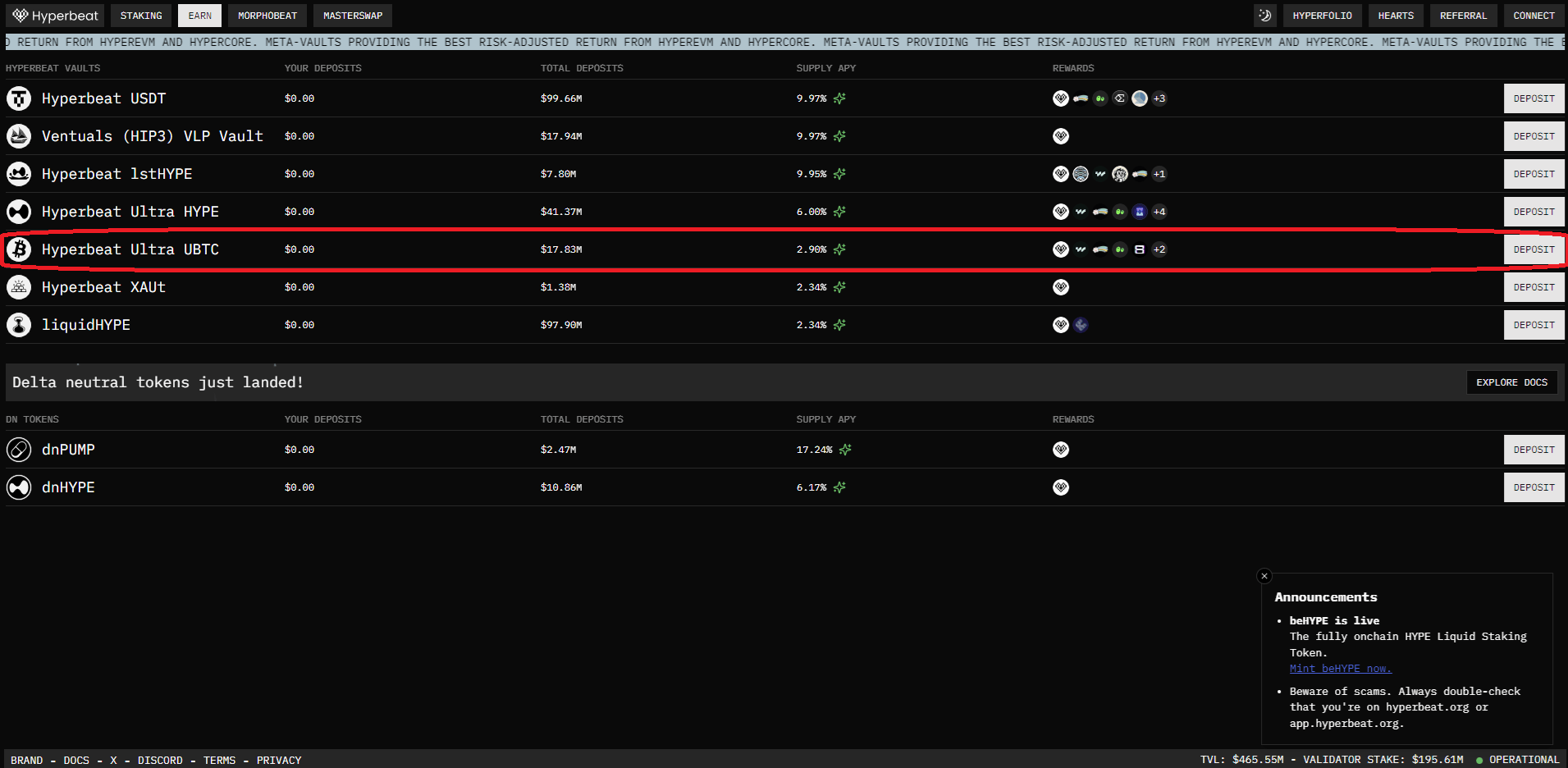
Task: Click heart reward icon in dnPUMP row
Action: (x=1061, y=450)
